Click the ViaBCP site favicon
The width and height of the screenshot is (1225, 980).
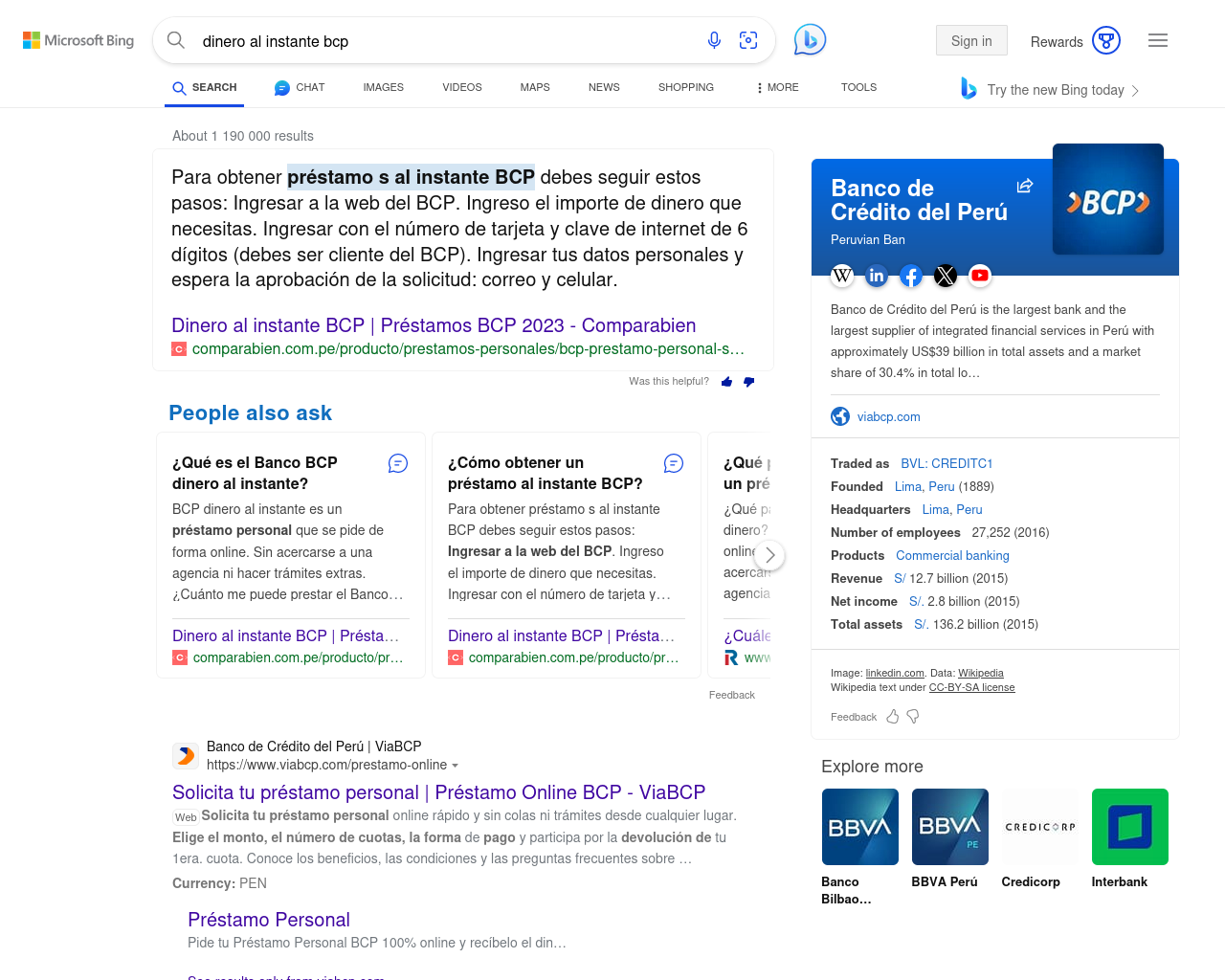pyautogui.click(x=186, y=756)
